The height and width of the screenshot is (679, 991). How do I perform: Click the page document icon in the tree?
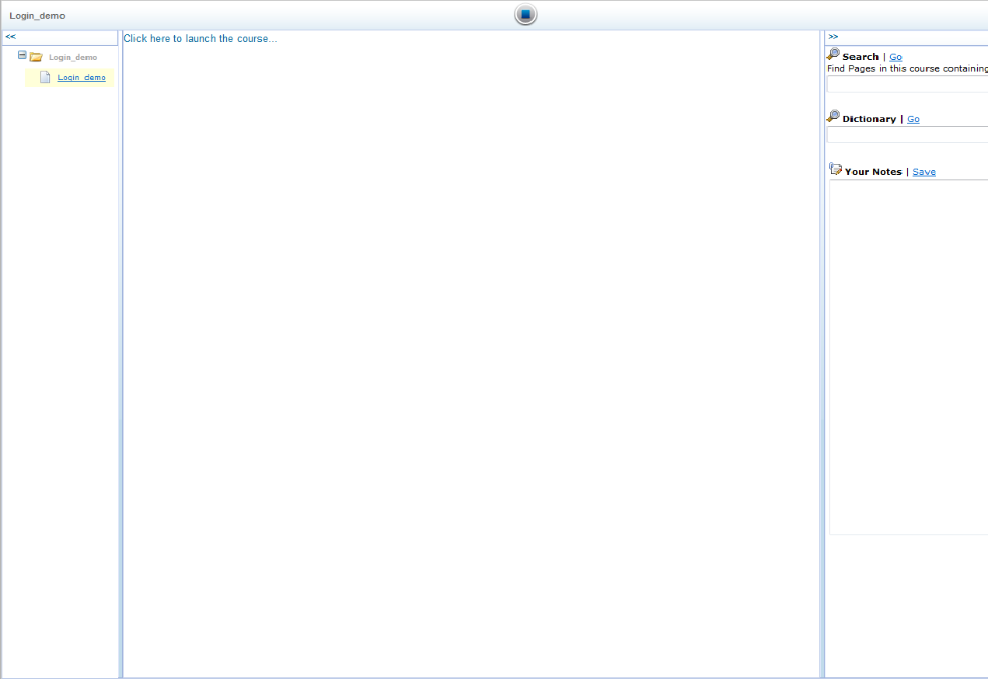(x=45, y=77)
